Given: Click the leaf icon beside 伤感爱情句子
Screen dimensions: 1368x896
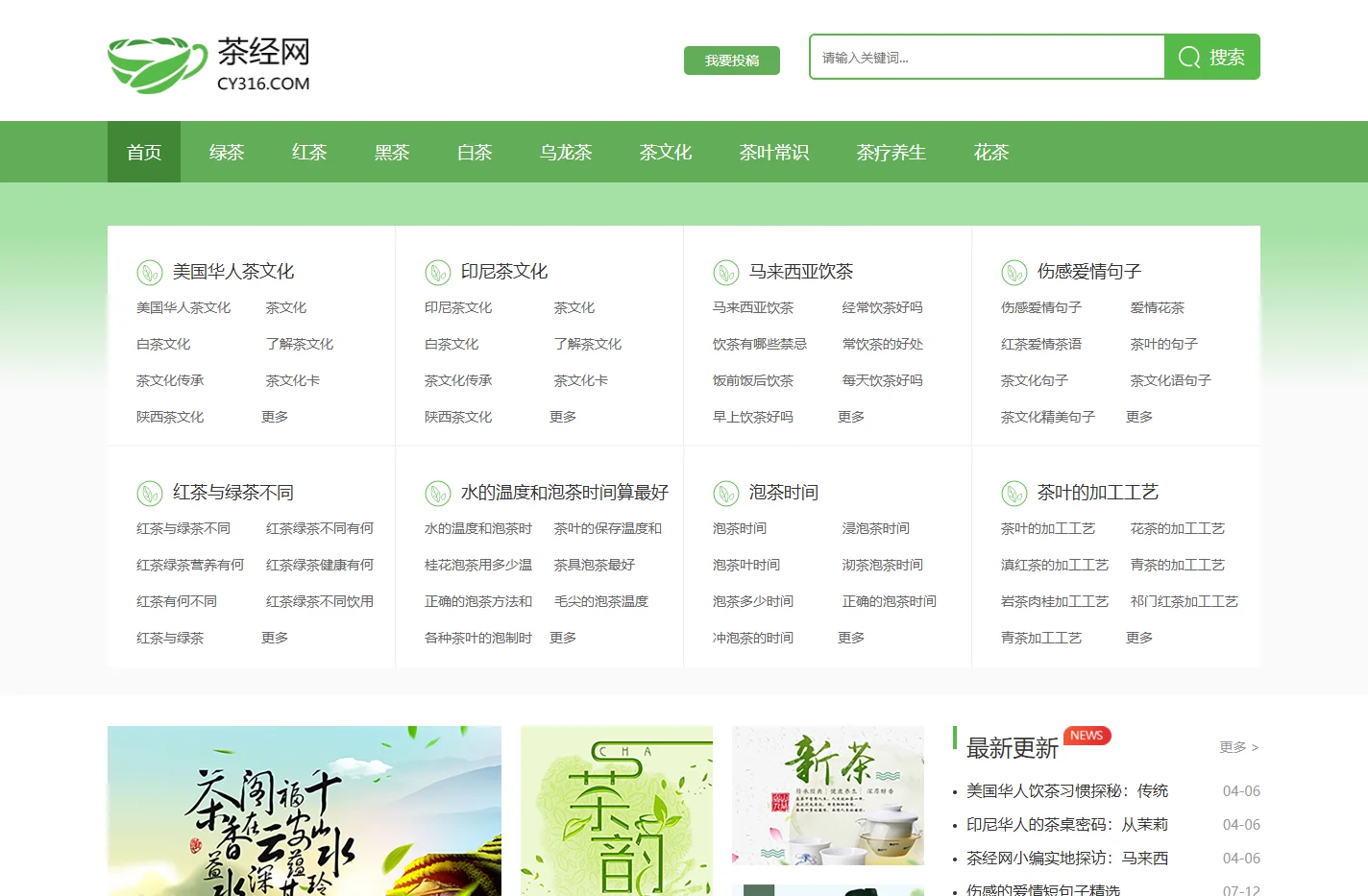Looking at the screenshot, I should click(1014, 273).
